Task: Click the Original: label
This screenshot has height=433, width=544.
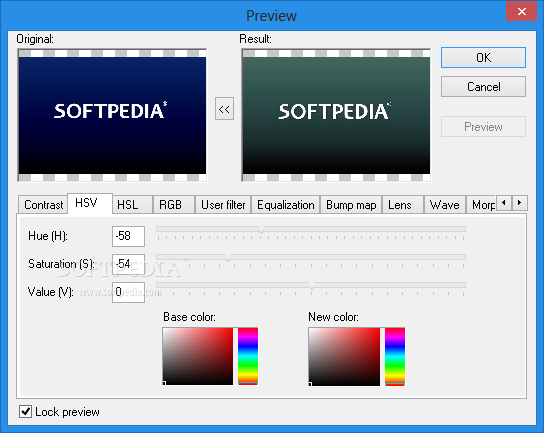Action: coord(35,39)
